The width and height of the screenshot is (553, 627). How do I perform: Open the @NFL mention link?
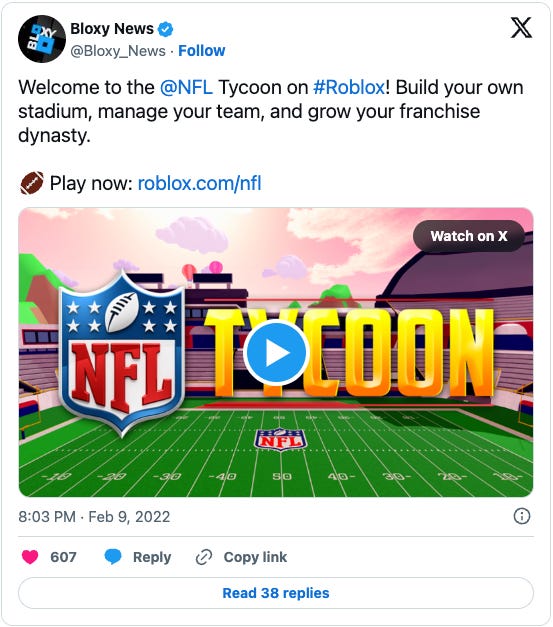click(186, 87)
